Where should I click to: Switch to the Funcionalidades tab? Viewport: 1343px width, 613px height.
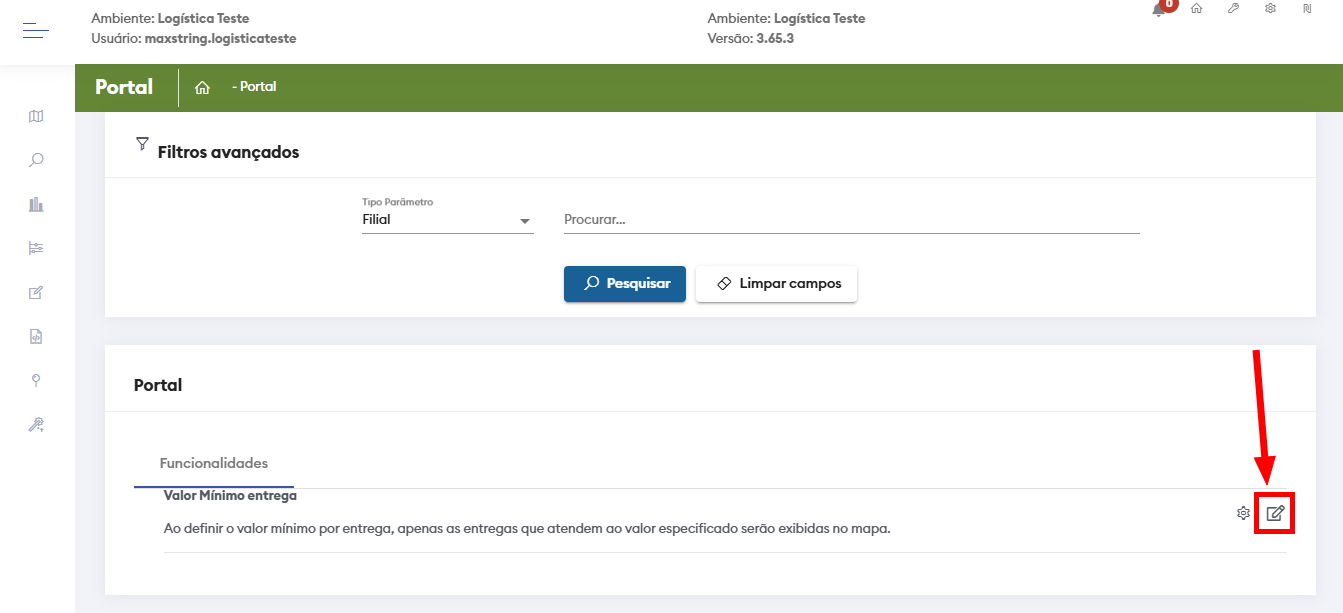coord(214,464)
